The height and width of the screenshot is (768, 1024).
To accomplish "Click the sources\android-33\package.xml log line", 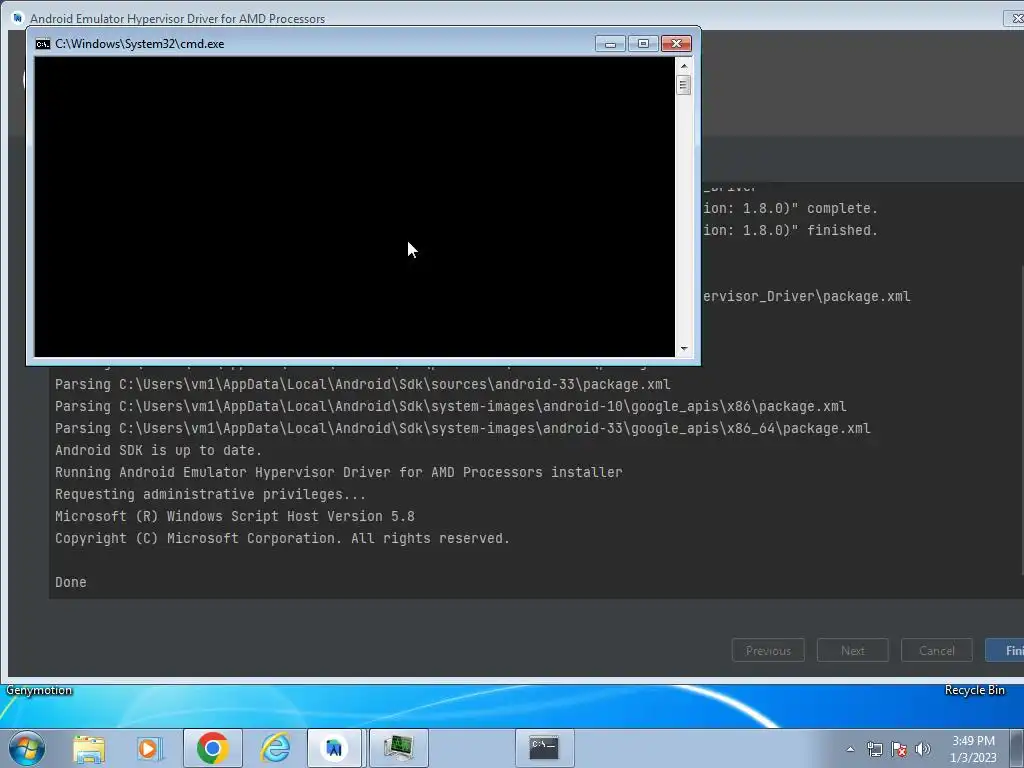I will click(362, 384).
